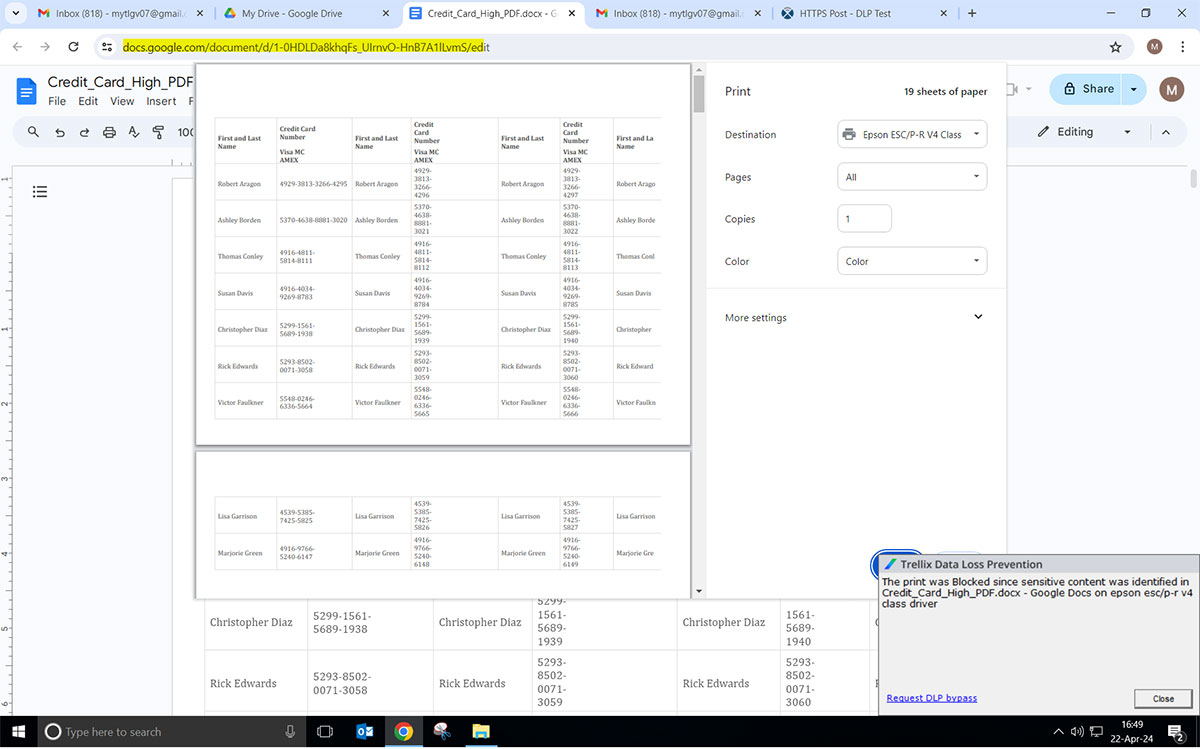Open the Color dropdown in print dialog
This screenshot has height=749, width=1200.
(x=911, y=261)
